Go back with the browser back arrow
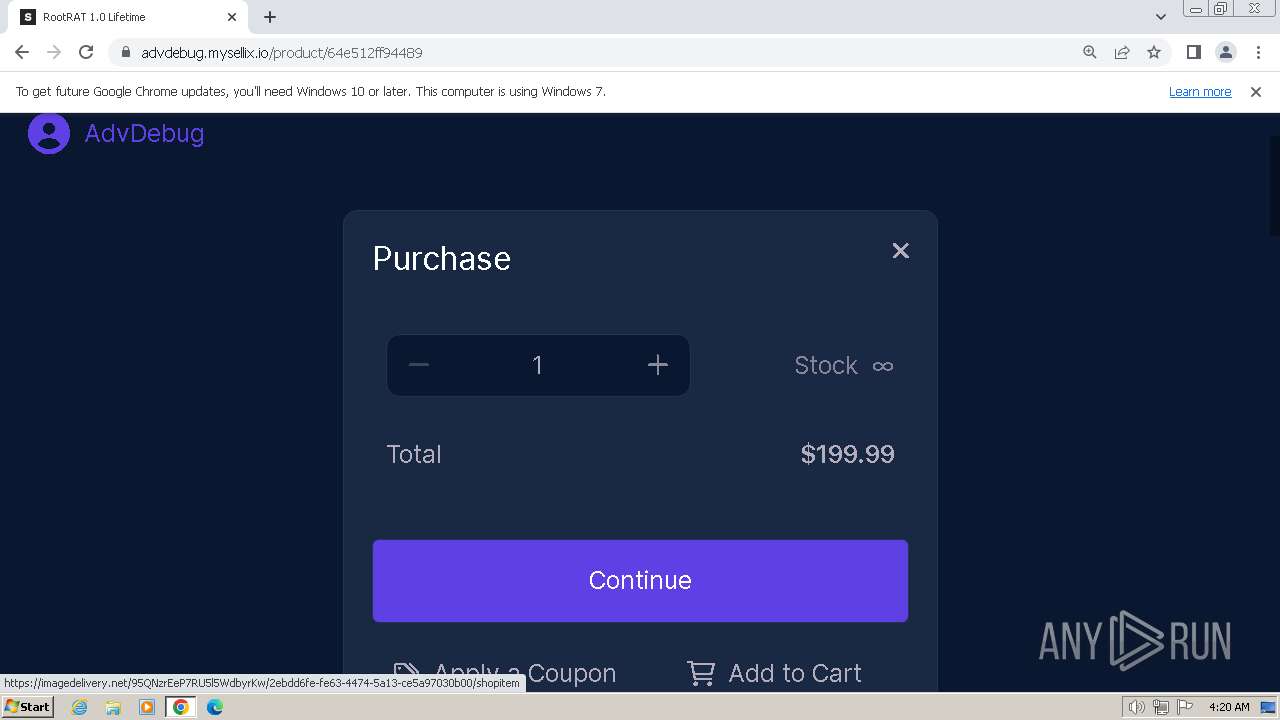This screenshot has height=720, width=1280. point(22,52)
